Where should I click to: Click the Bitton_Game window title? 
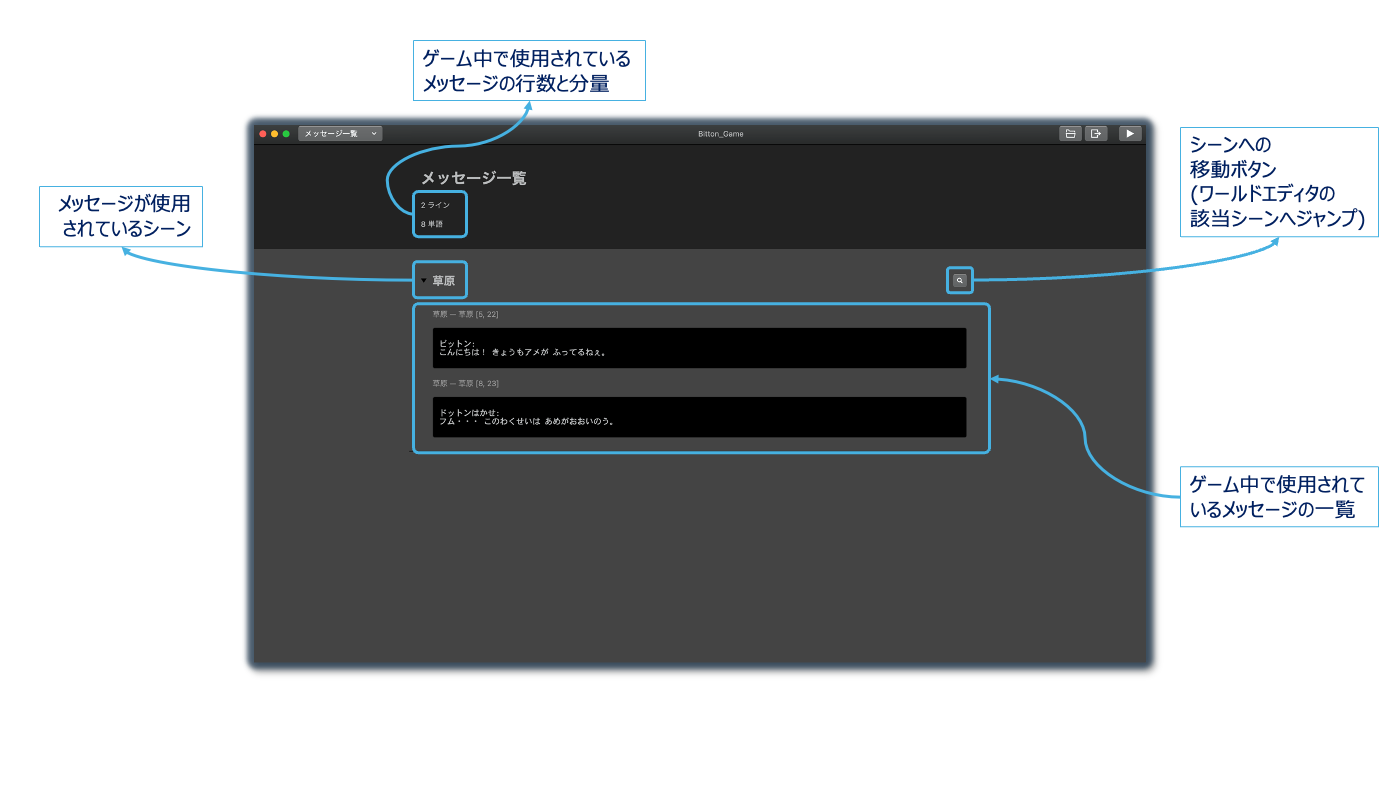(x=720, y=134)
